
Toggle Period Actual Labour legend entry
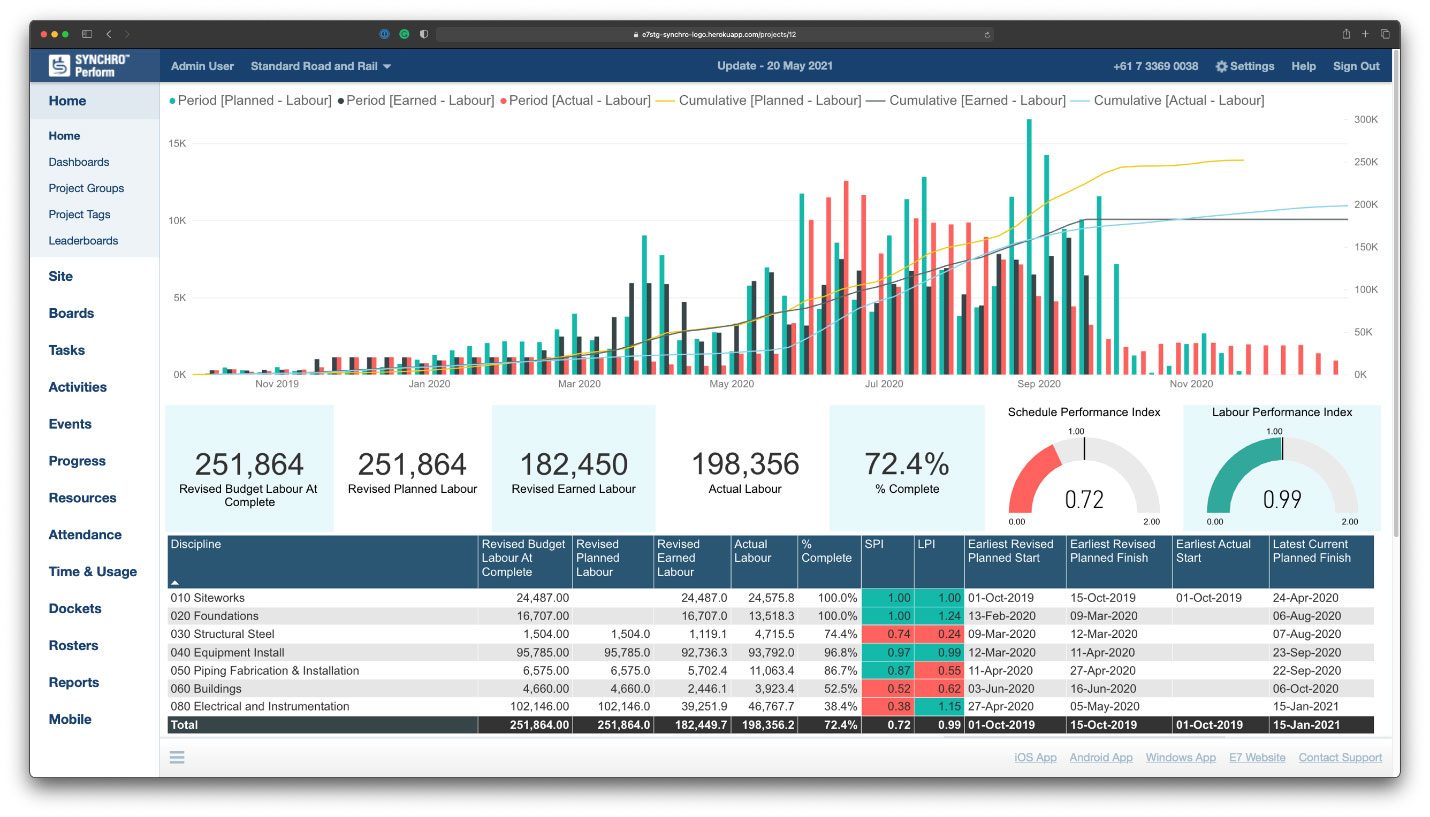pos(576,100)
